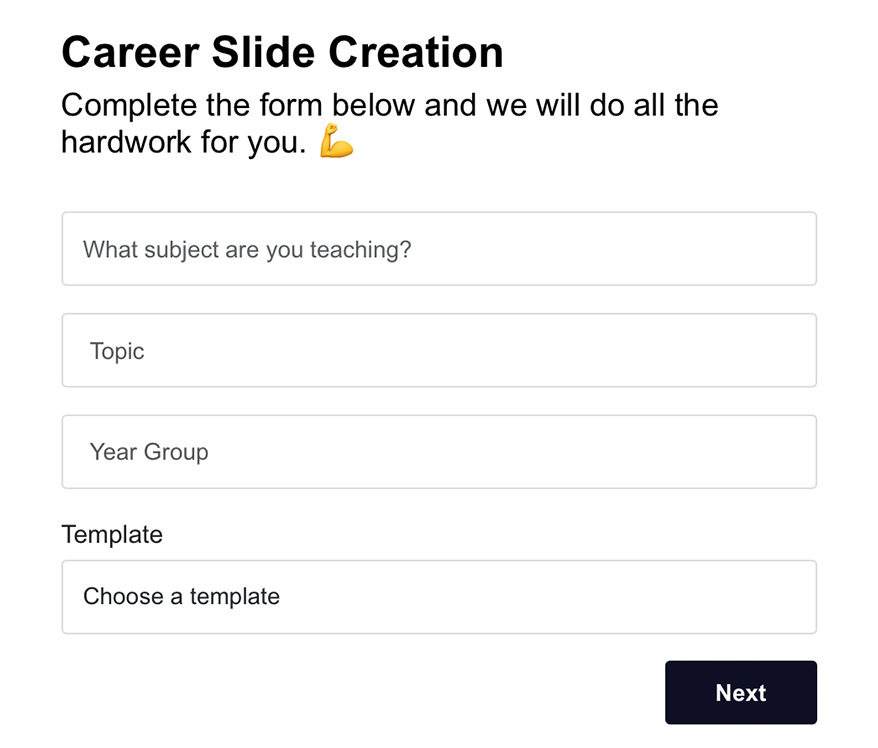Click the Year Group placeholder text
The width and height of the screenshot is (878, 748).
(148, 451)
